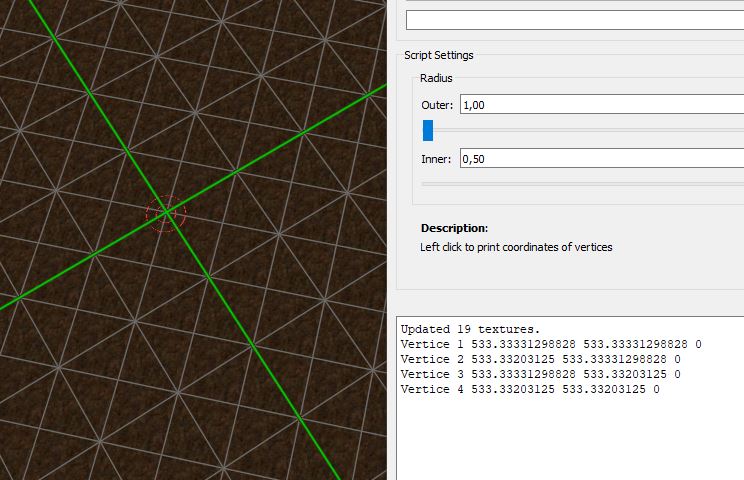Click the red brush circle in the viewport

point(166,213)
